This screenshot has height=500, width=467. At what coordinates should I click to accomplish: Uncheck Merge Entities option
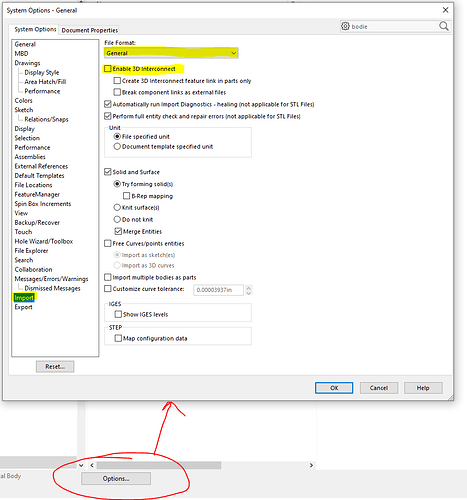click(118, 231)
